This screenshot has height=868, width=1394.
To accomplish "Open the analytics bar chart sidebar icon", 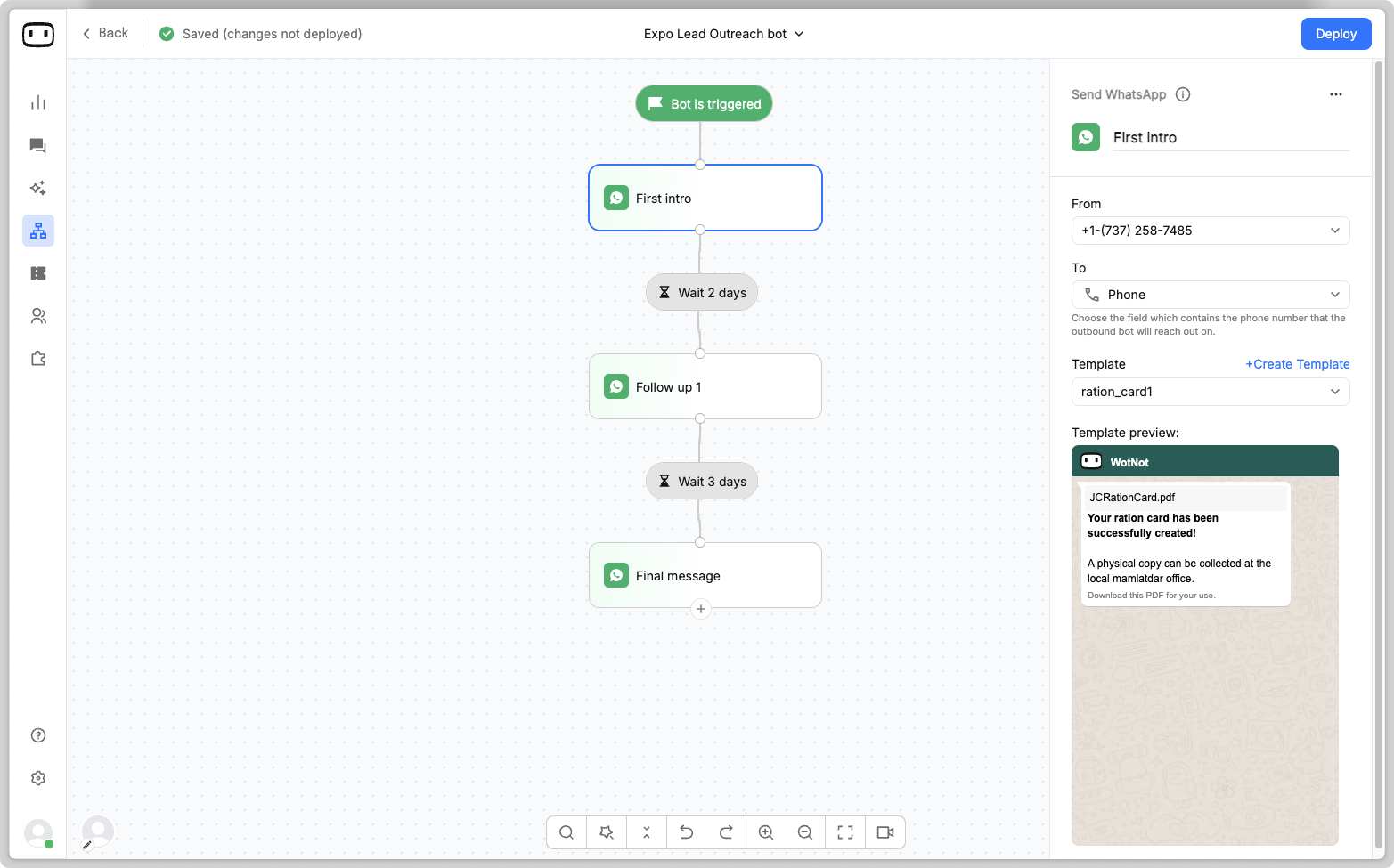I will pos(38,102).
